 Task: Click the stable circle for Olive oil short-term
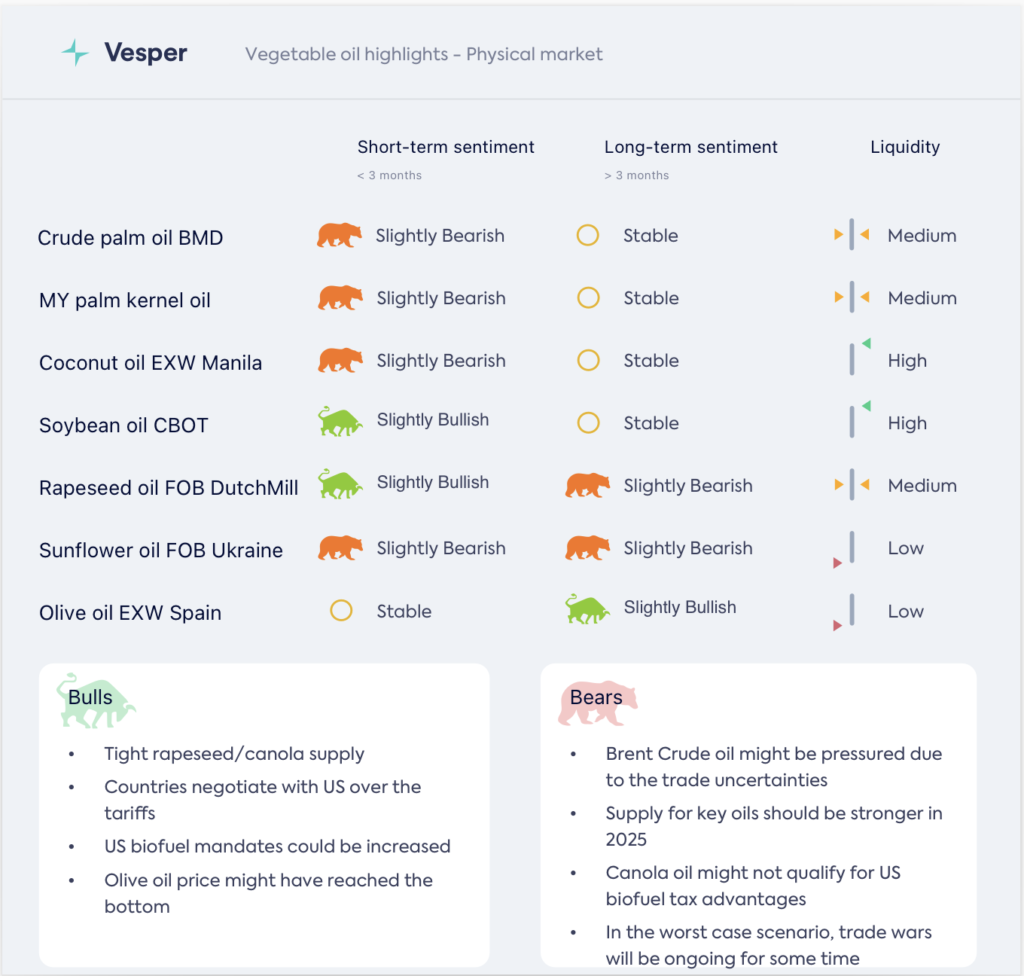(x=341, y=611)
